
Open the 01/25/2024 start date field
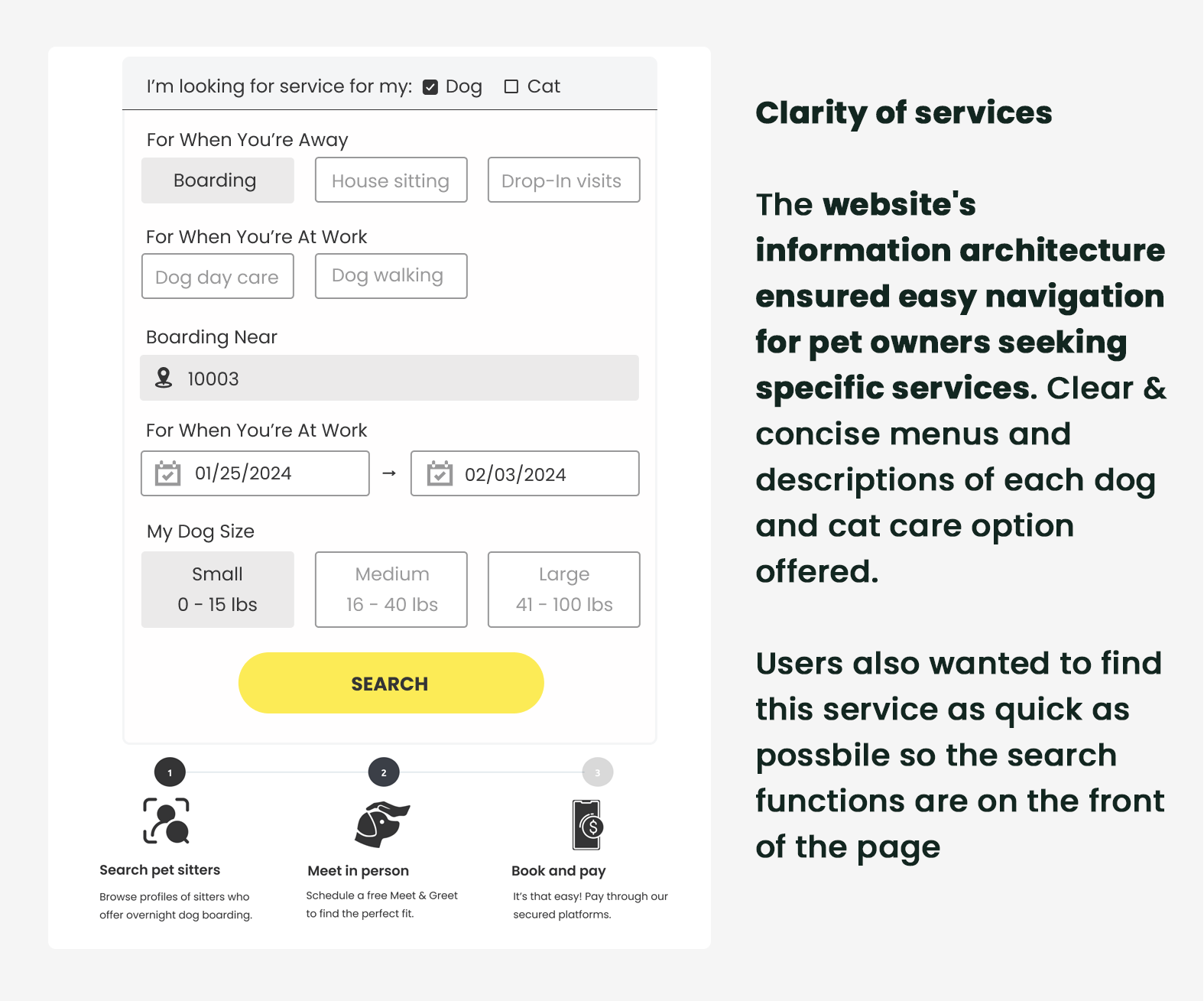pos(255,473)
